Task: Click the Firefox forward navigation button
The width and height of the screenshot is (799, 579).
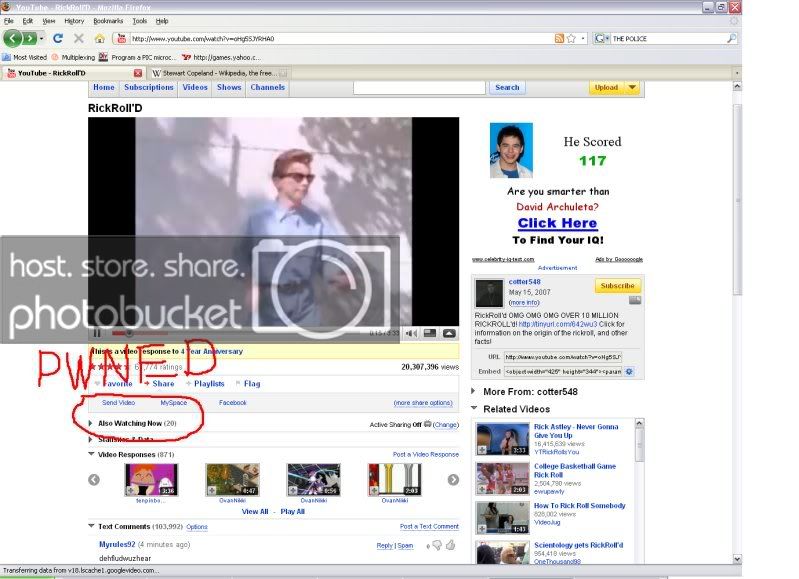Action: [30, 38]
